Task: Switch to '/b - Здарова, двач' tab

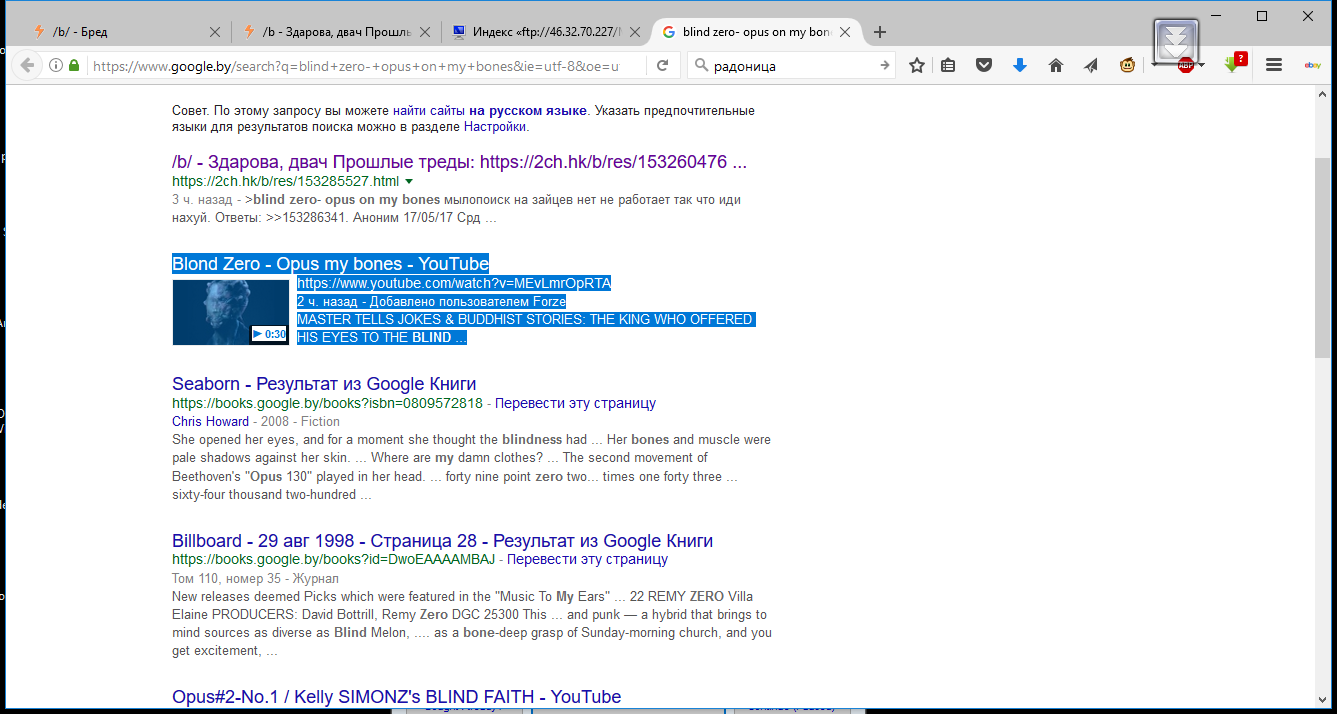Action: click(335, 32)
